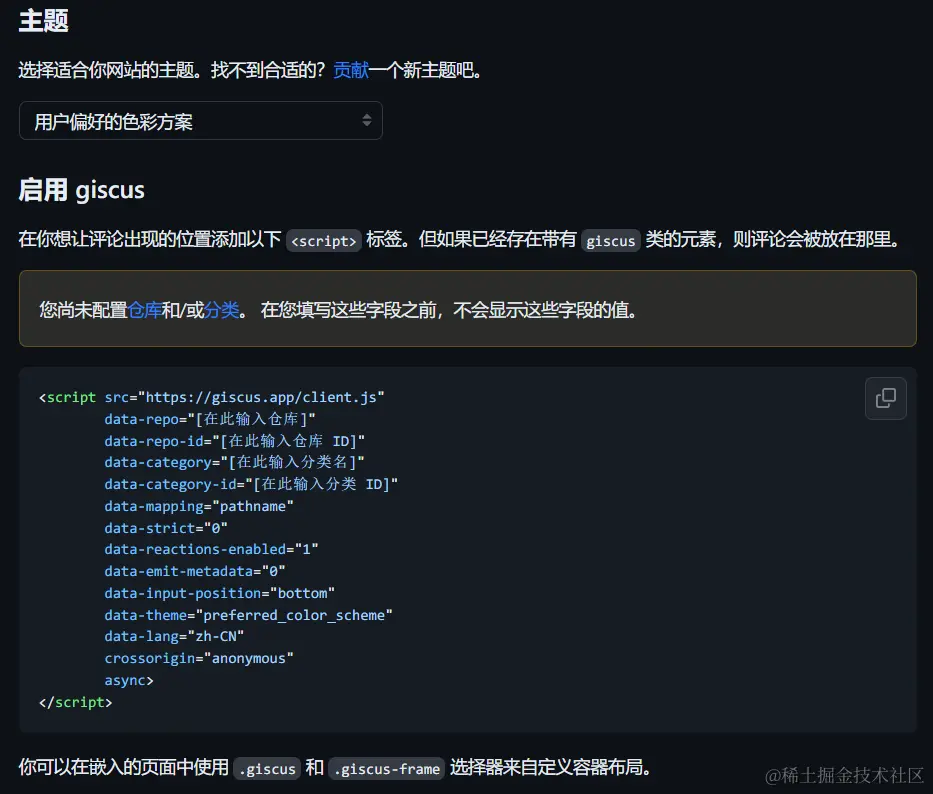Click the closing '</script>' tag

tap(75, 702)
